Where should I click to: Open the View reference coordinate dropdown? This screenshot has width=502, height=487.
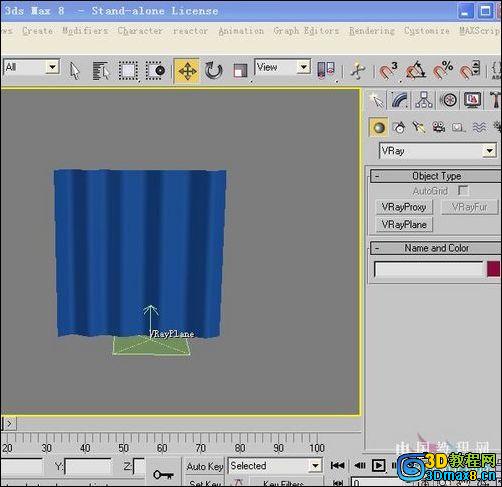(x=282, y=68)
